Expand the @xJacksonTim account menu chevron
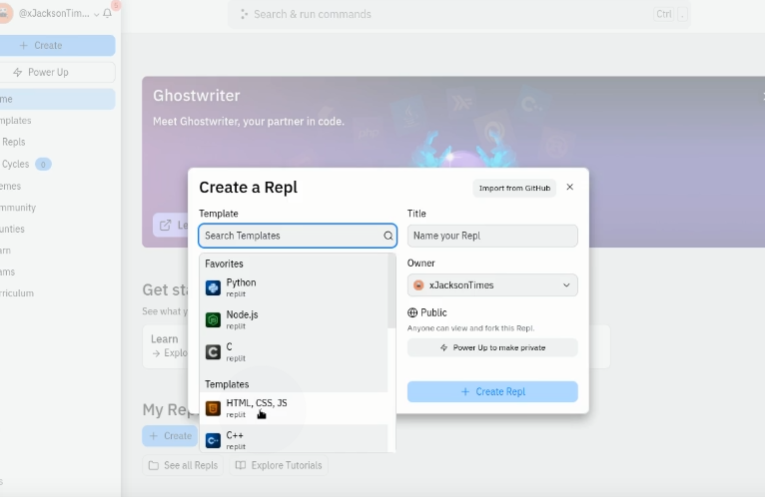The width and height of the screenshot is (765, 497). point(96,15)
